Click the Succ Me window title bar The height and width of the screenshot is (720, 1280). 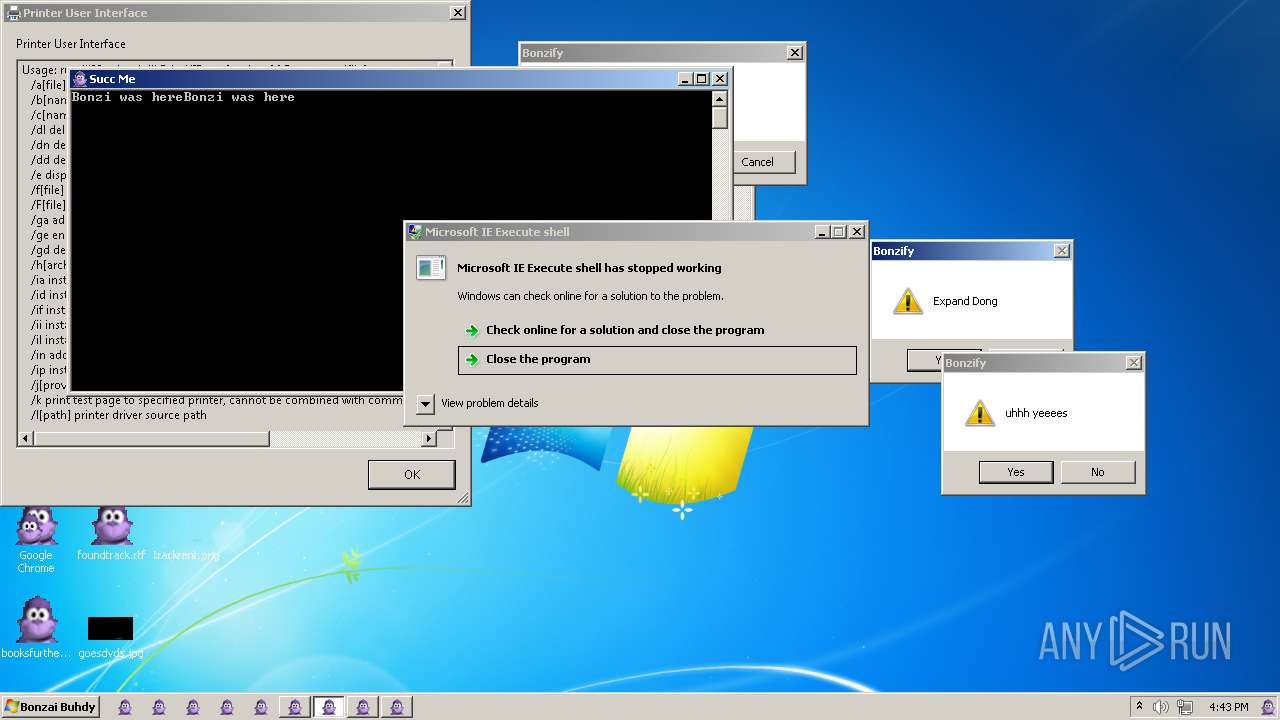tap(400, 79)
